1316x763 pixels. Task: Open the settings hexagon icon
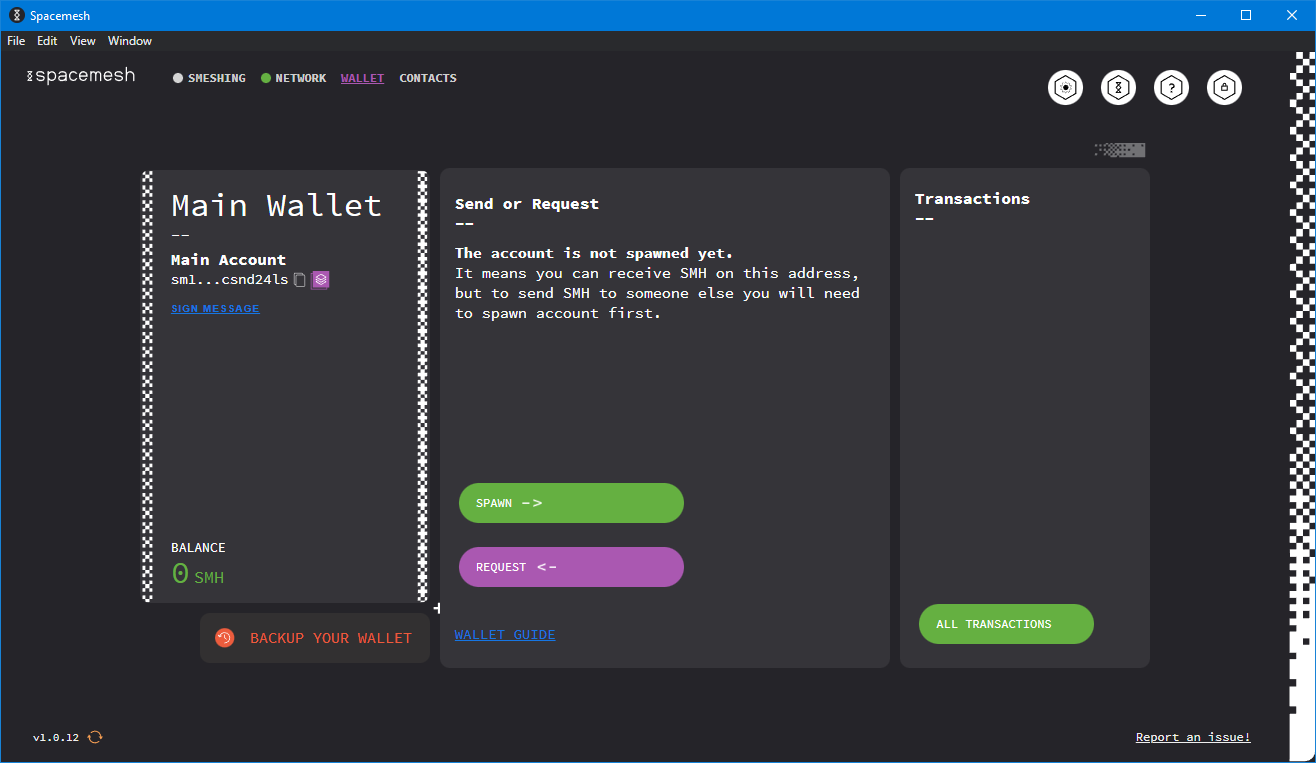(1066, 88)
